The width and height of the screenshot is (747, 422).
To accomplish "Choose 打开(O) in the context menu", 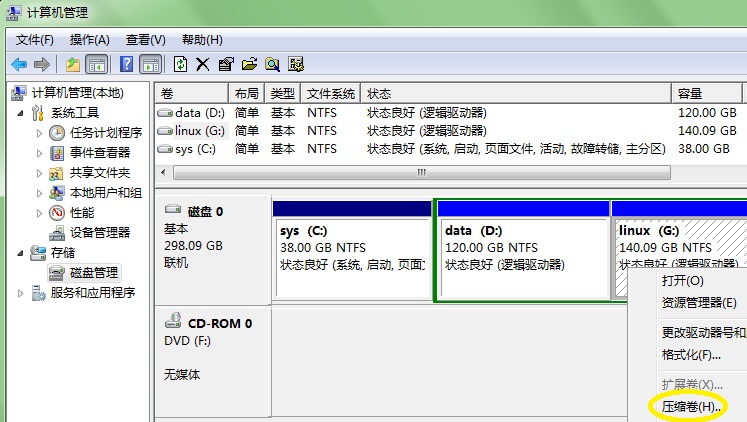I will (x=683, y=281).
